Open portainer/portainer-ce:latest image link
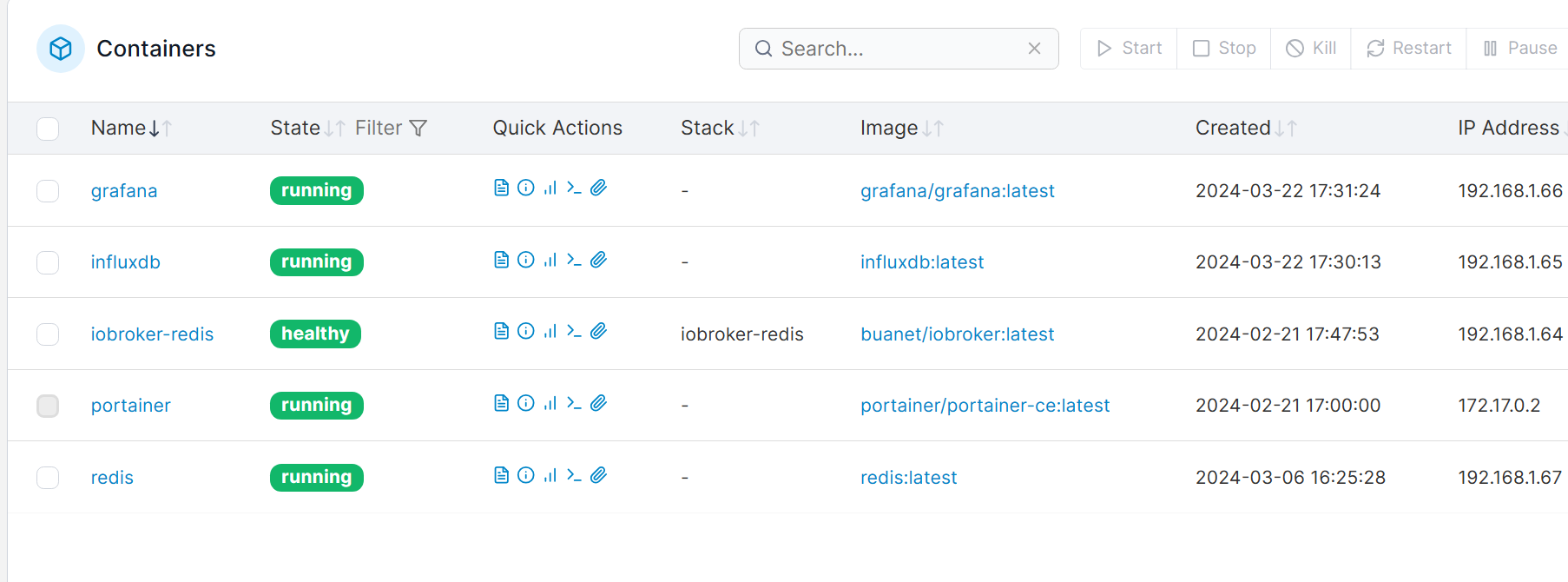Screen dimensions: 1568x582 (985, 406)
